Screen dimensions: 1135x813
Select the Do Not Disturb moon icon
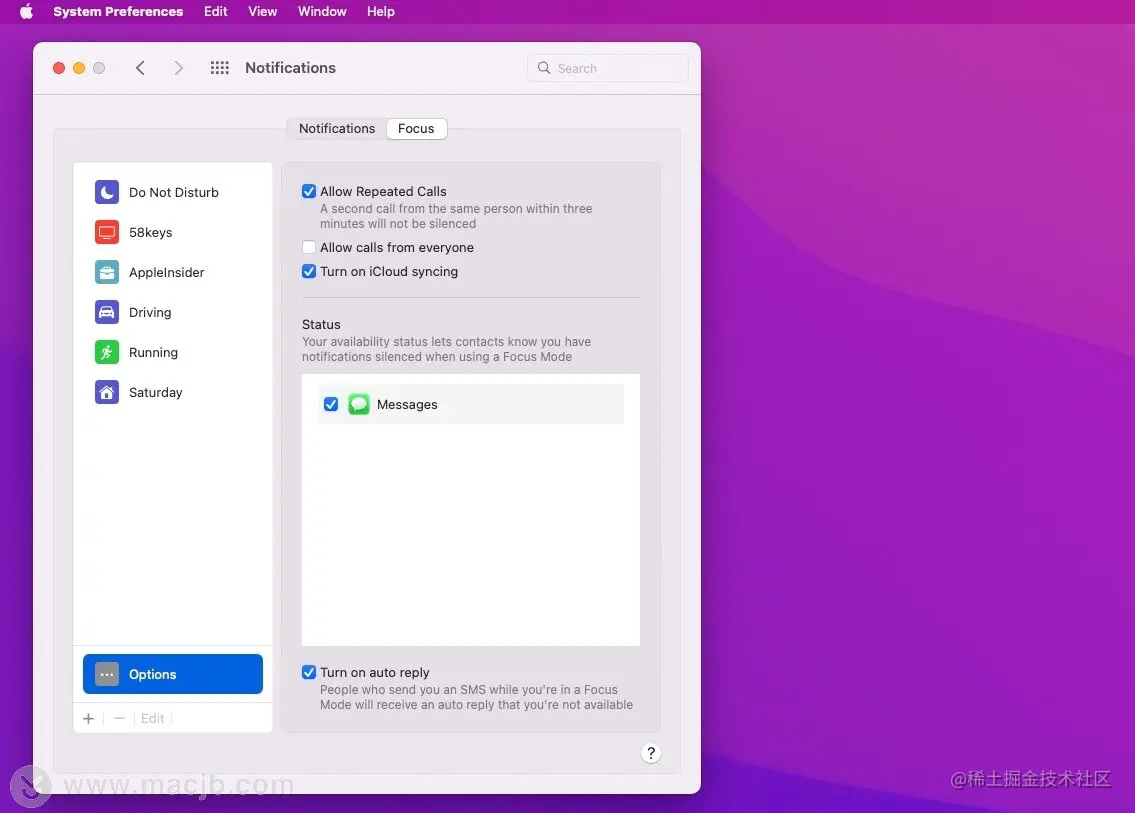(x=106, y=193)
